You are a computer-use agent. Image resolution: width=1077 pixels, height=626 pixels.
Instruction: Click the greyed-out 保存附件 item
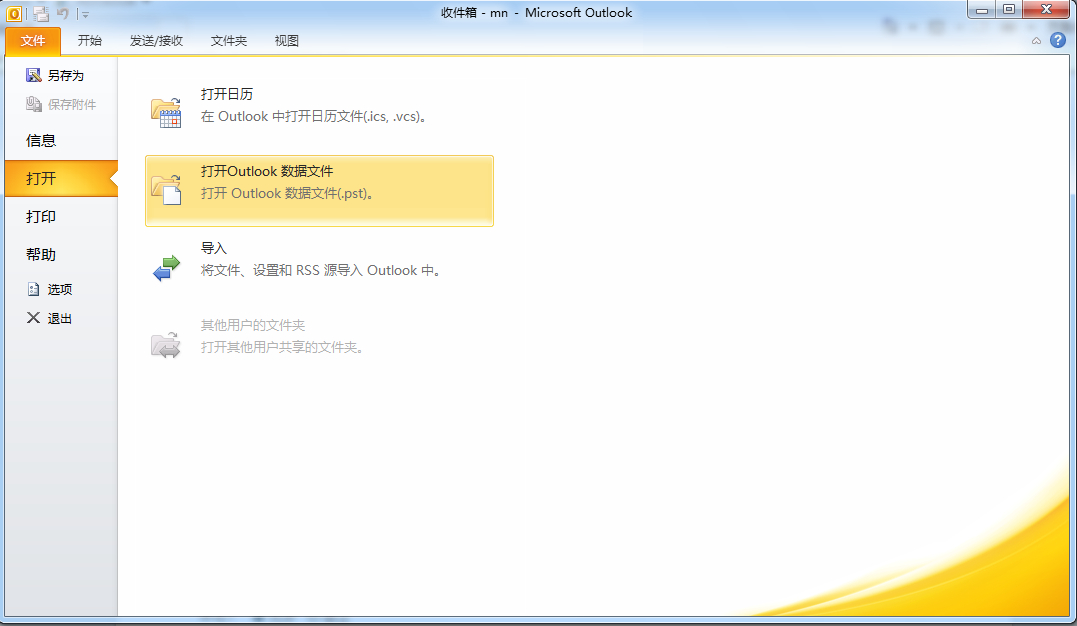(x=61, y=104)
